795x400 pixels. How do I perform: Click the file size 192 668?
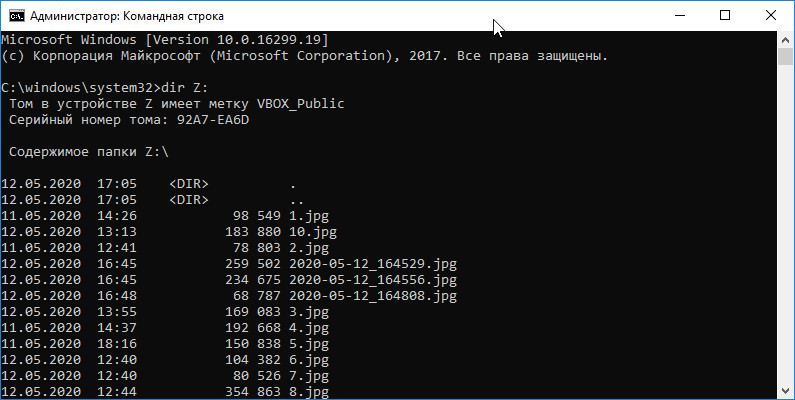pos(253,328)
